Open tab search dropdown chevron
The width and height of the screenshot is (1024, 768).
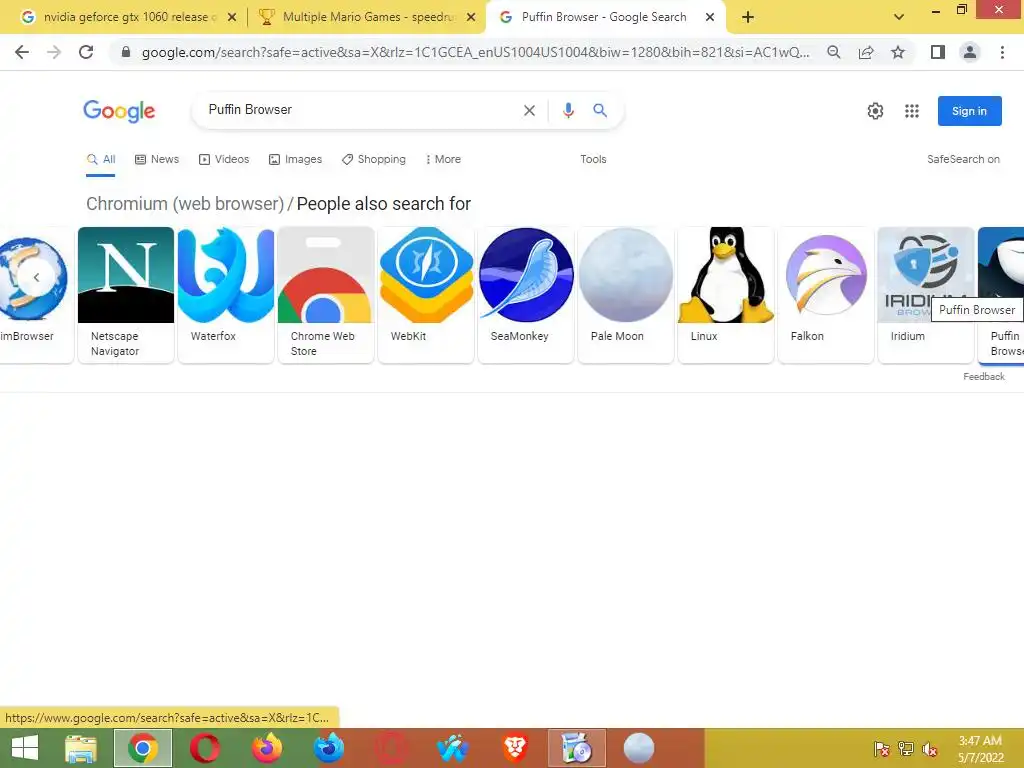pos(899,17)
